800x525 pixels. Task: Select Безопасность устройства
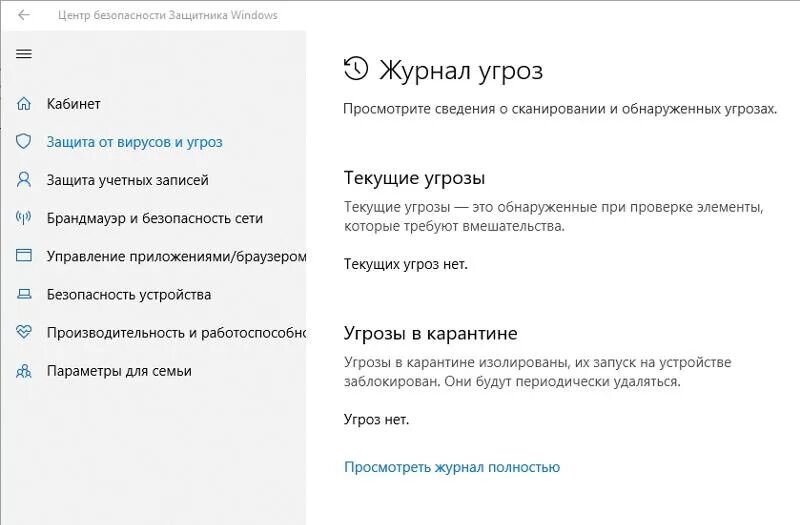[129, 294]
